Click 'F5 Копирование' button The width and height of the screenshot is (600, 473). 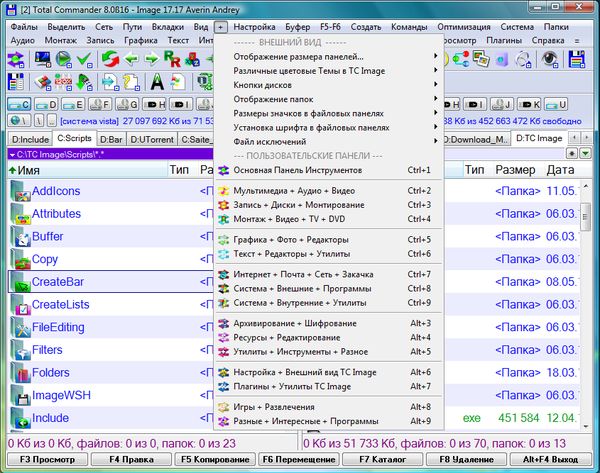point(215,459)
